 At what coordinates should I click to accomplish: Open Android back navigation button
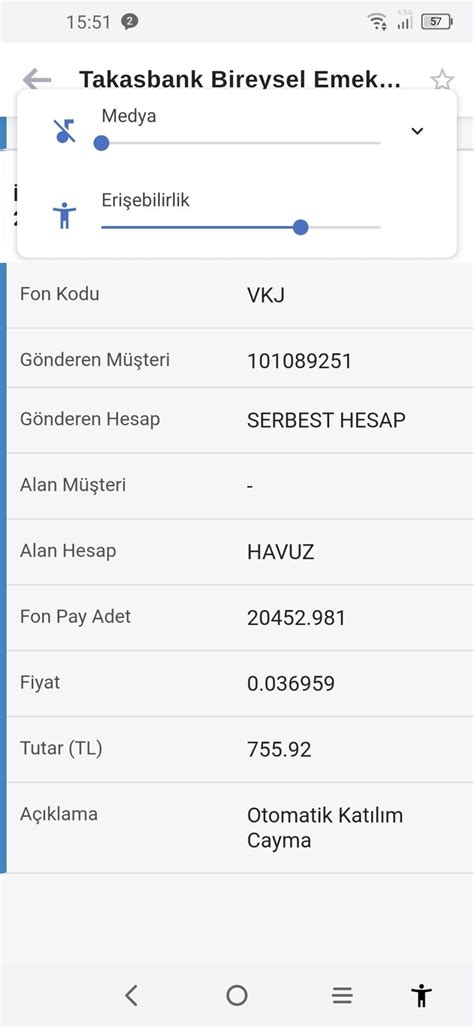pos(132,995)
